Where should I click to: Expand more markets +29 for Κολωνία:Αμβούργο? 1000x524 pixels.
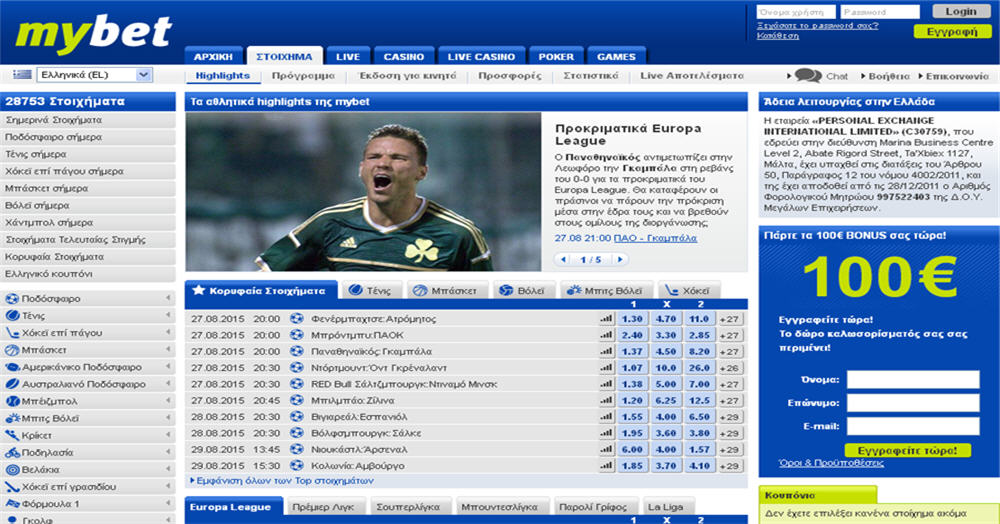730,466
